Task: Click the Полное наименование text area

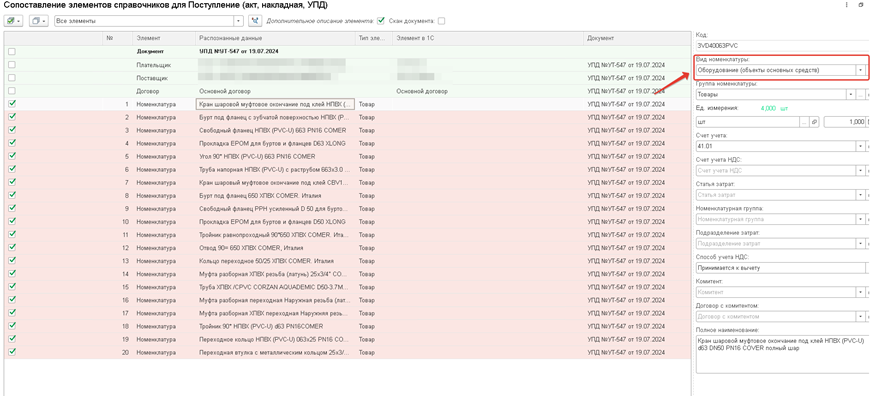Action: [x=781, y=353]
